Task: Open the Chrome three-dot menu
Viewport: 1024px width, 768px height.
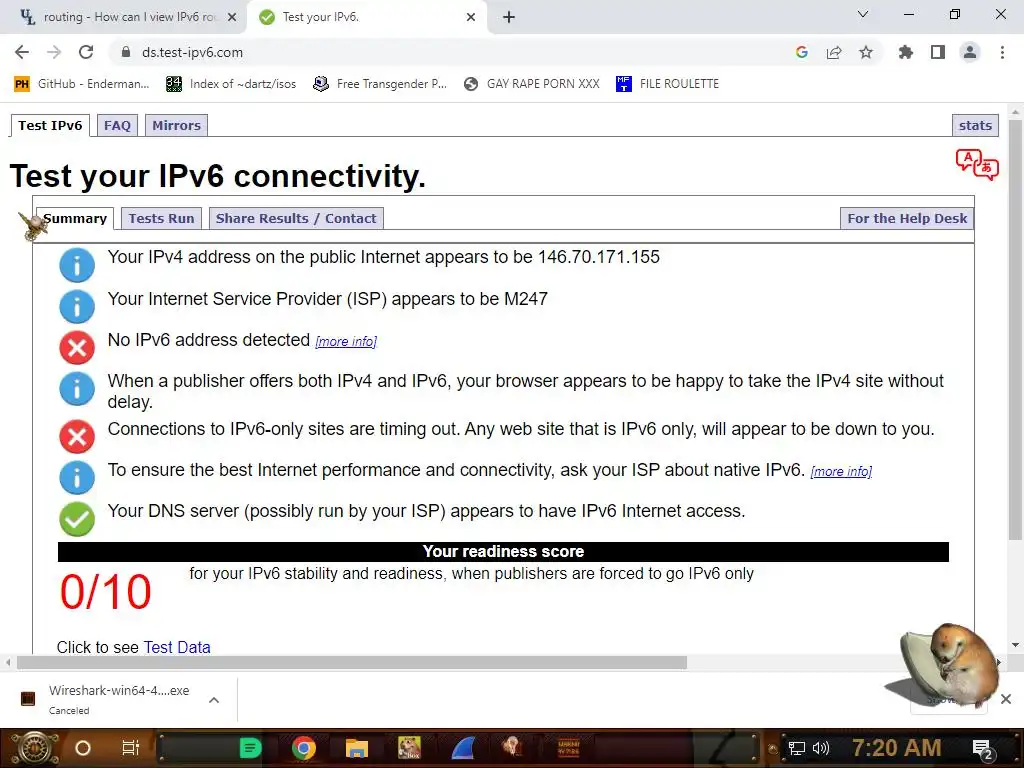Action: coord(1002,52)
